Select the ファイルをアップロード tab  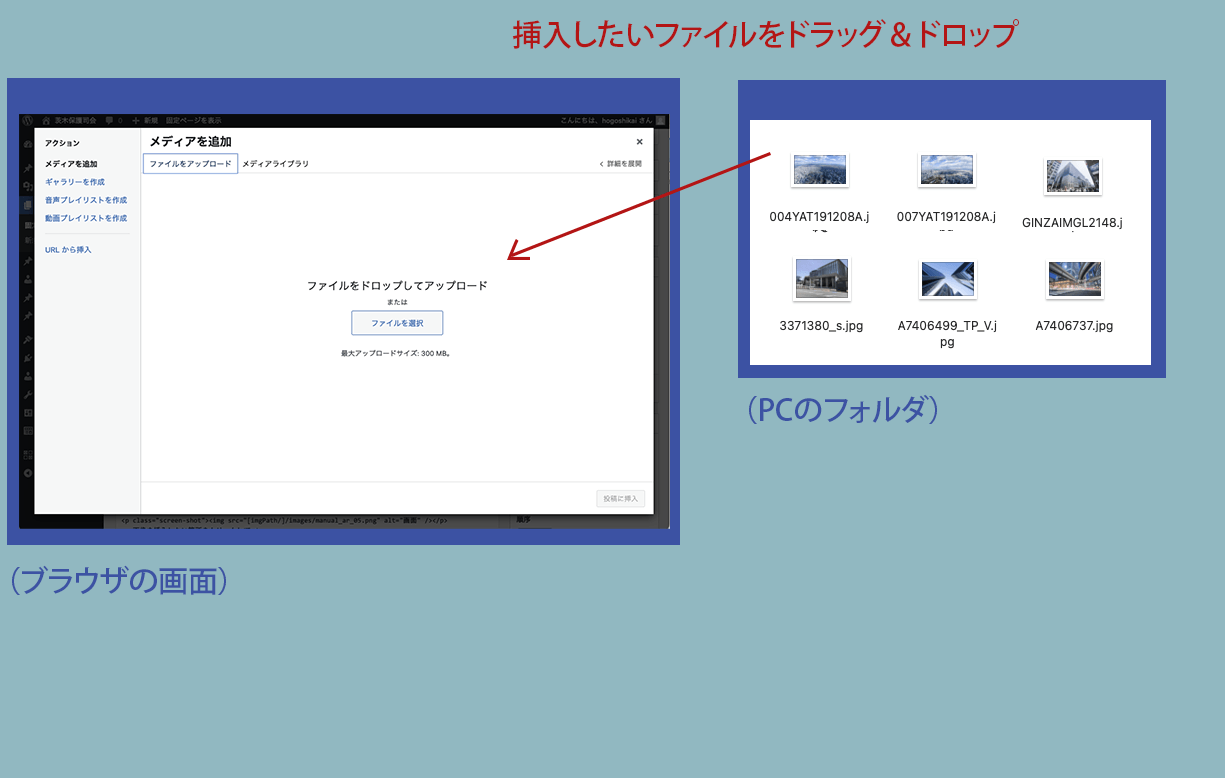click(190, 163)
